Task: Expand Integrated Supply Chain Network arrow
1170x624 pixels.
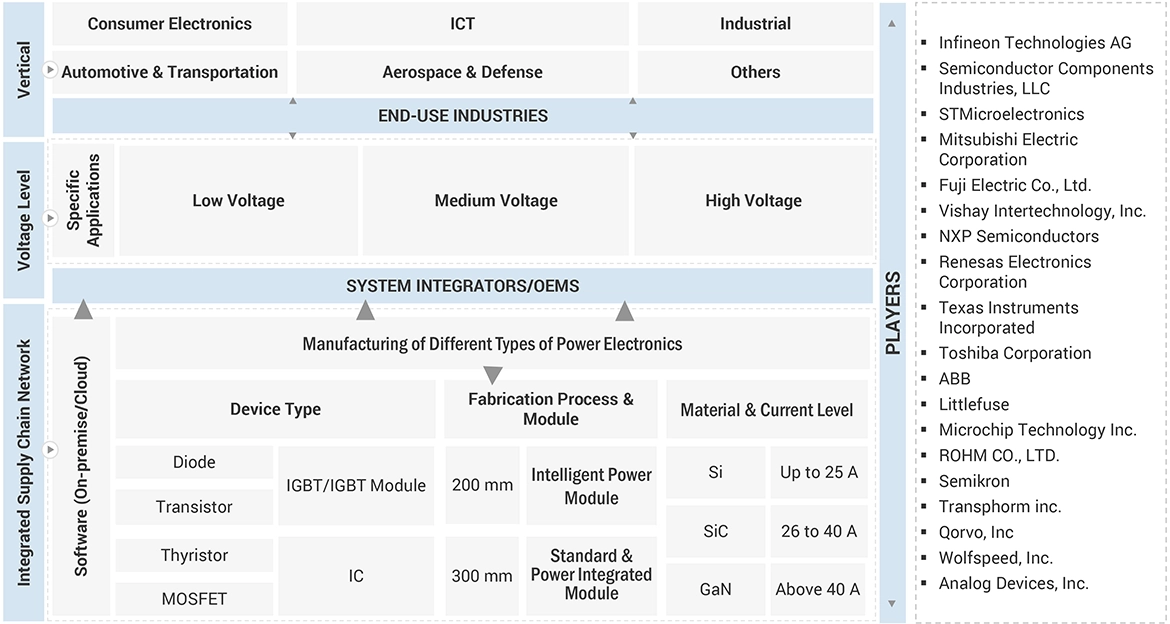Action: coord(50,451)
